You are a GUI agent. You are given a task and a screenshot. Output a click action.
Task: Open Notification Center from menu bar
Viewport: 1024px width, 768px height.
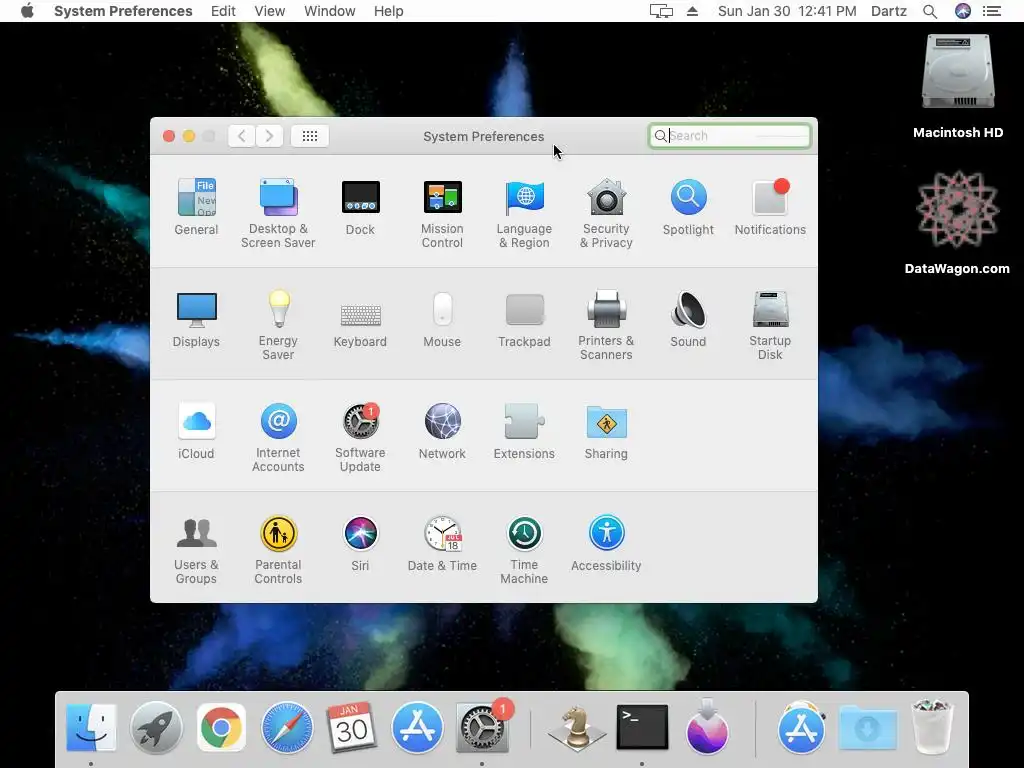(992, 11)
